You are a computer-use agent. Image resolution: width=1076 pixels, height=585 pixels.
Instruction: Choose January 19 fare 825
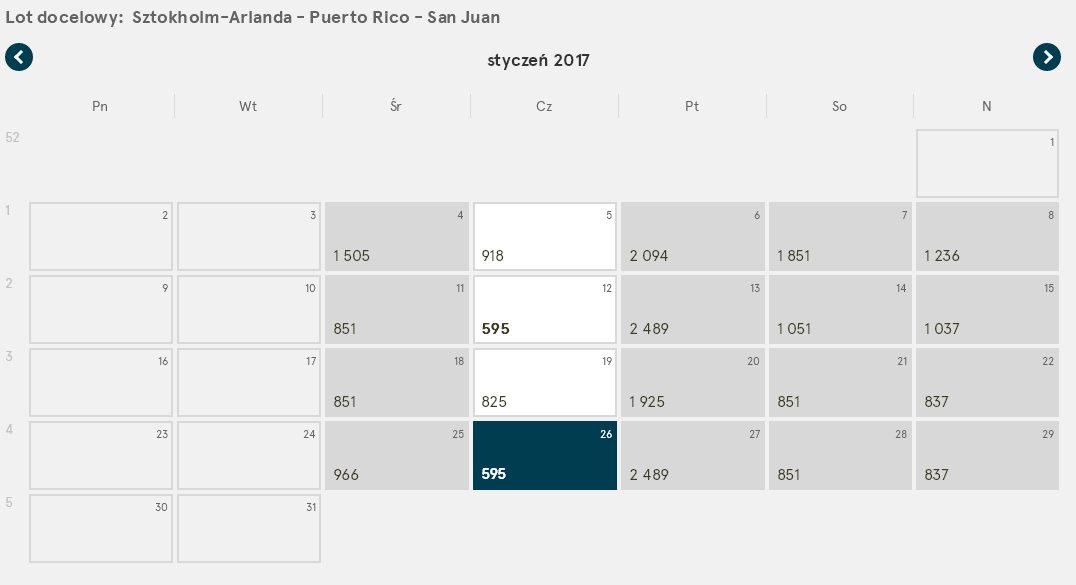pos(545,382)
